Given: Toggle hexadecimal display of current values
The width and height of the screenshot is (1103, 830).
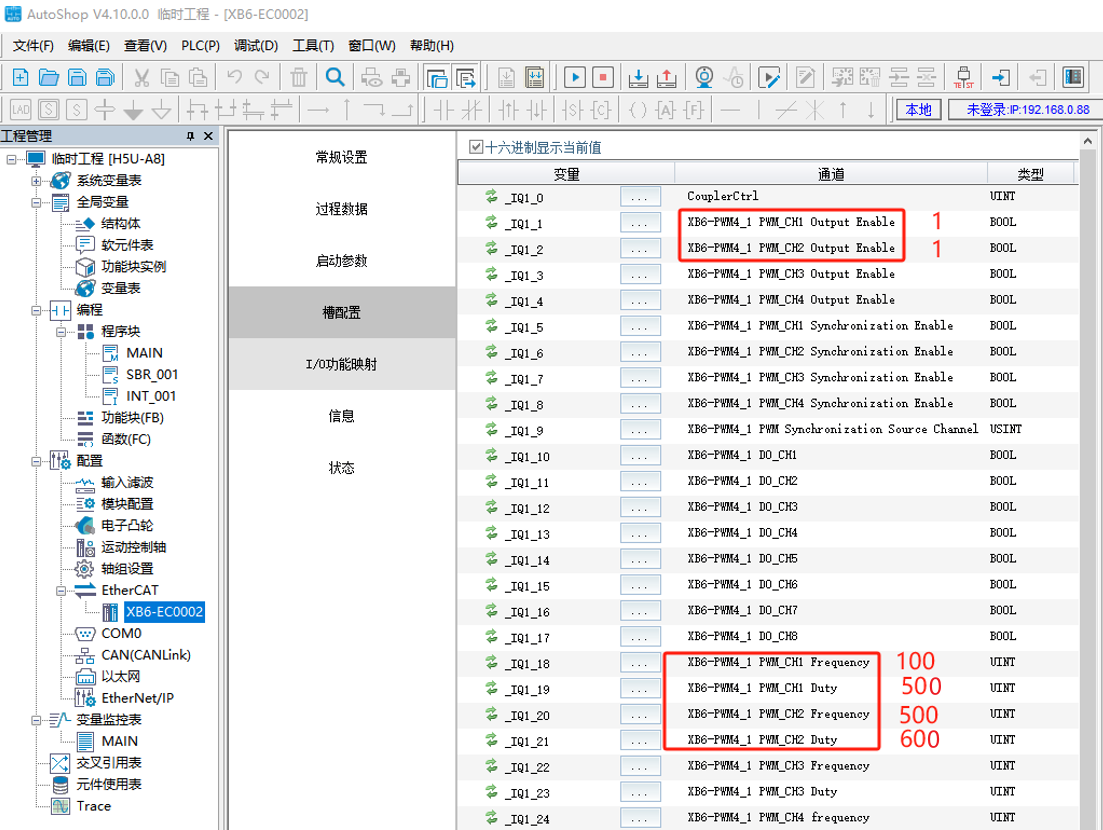Looking at the screenshot, I should 476,147.
